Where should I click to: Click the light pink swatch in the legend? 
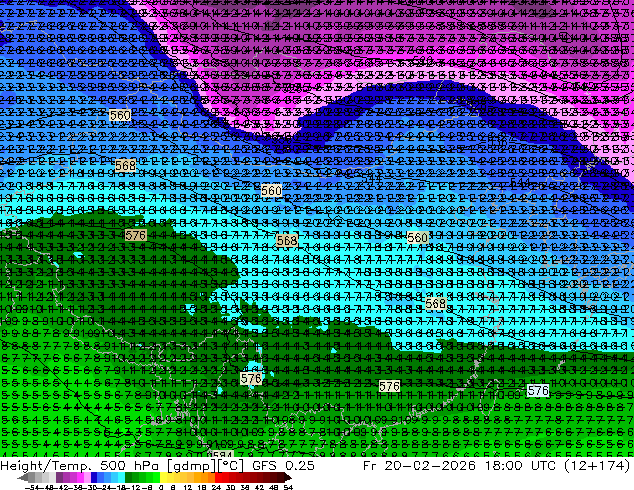[x=87, y=478]
